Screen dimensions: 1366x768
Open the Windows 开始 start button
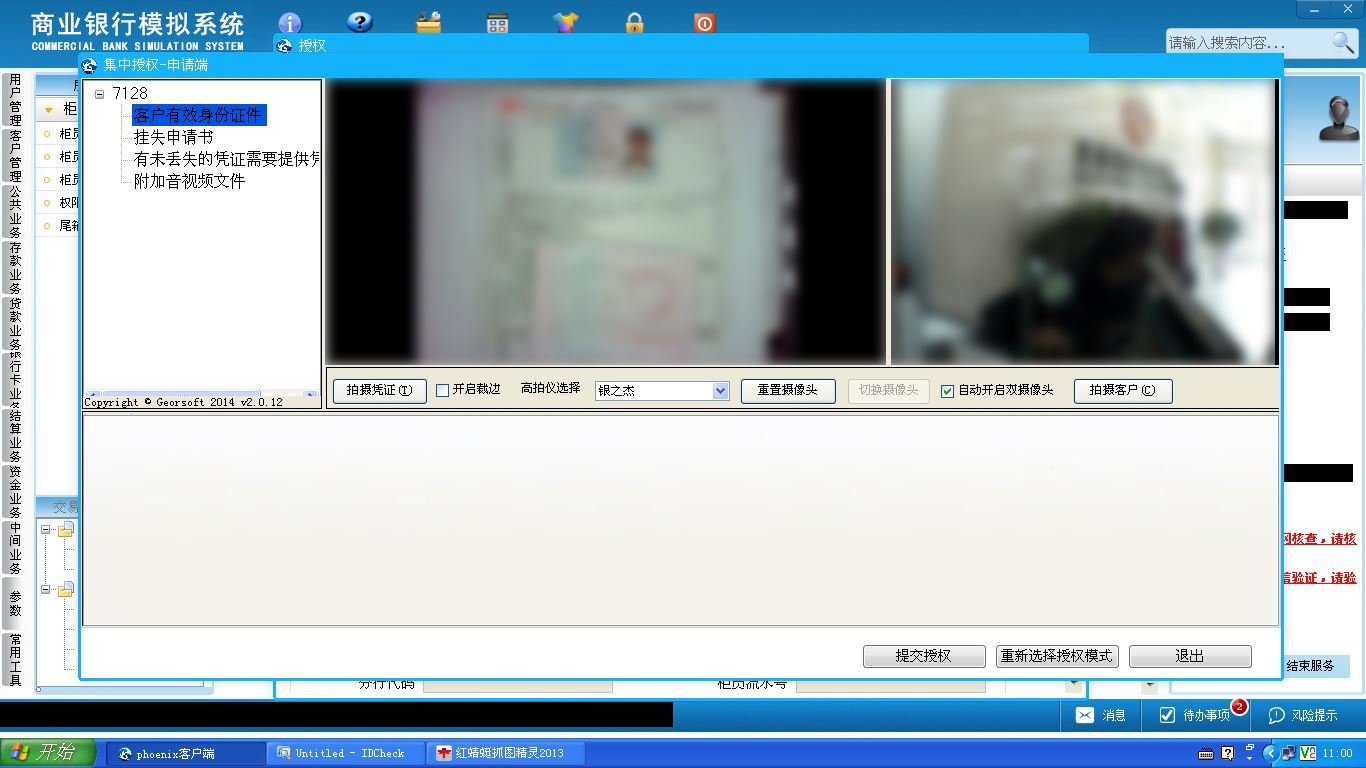point(49,753)
